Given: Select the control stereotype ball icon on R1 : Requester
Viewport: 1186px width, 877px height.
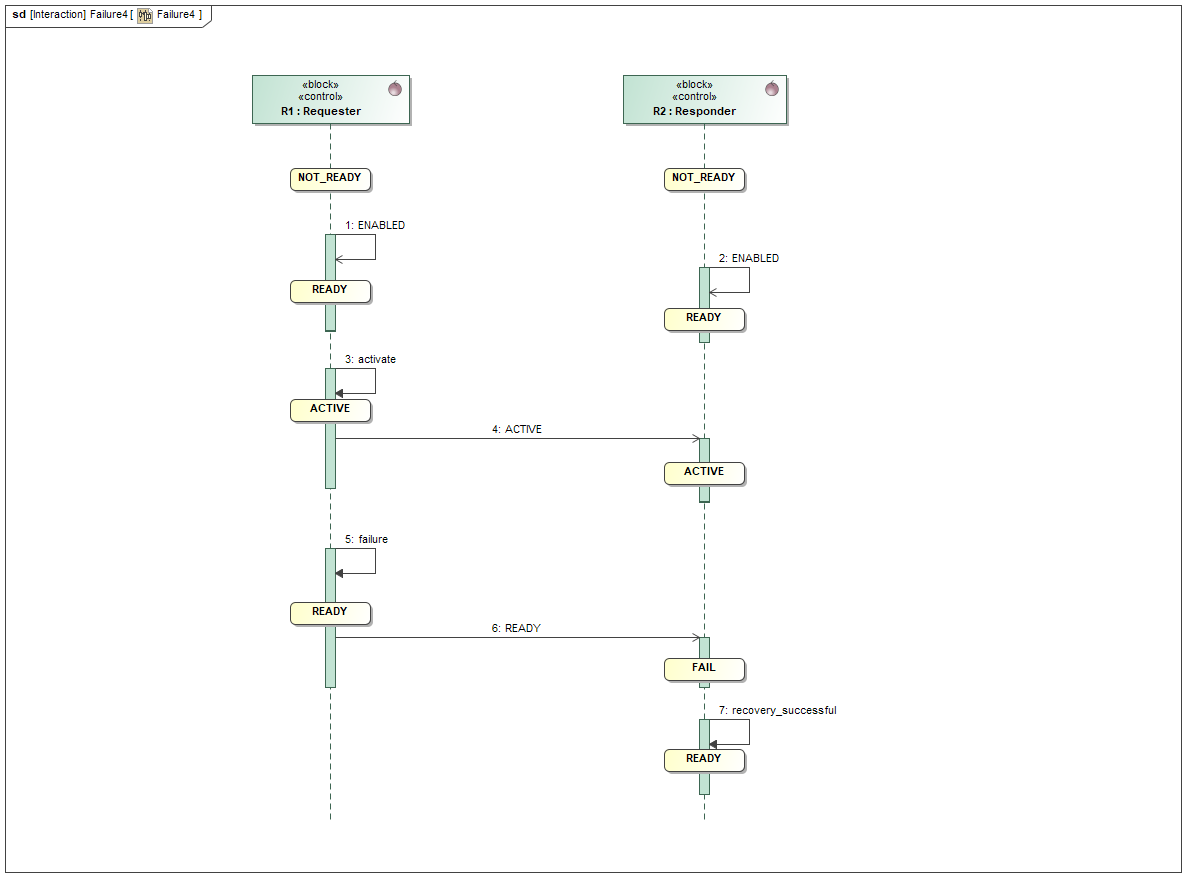Looking at the screenshot, I should point(395,88).
